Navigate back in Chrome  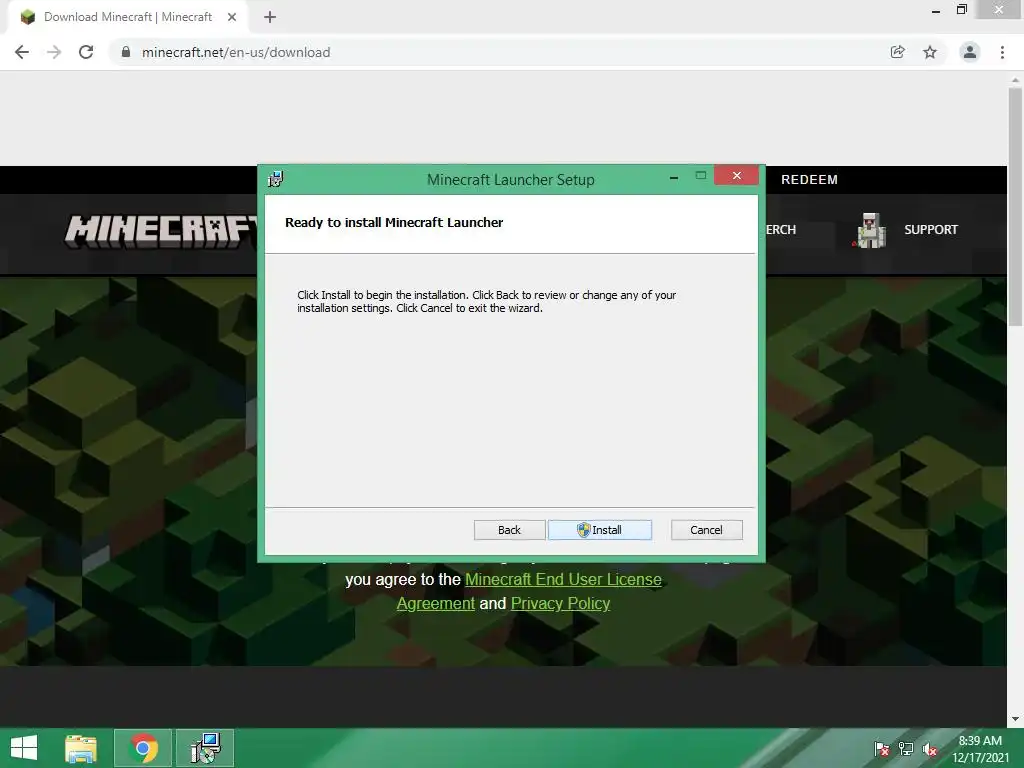pyautogui.click(x=22, y=52)
